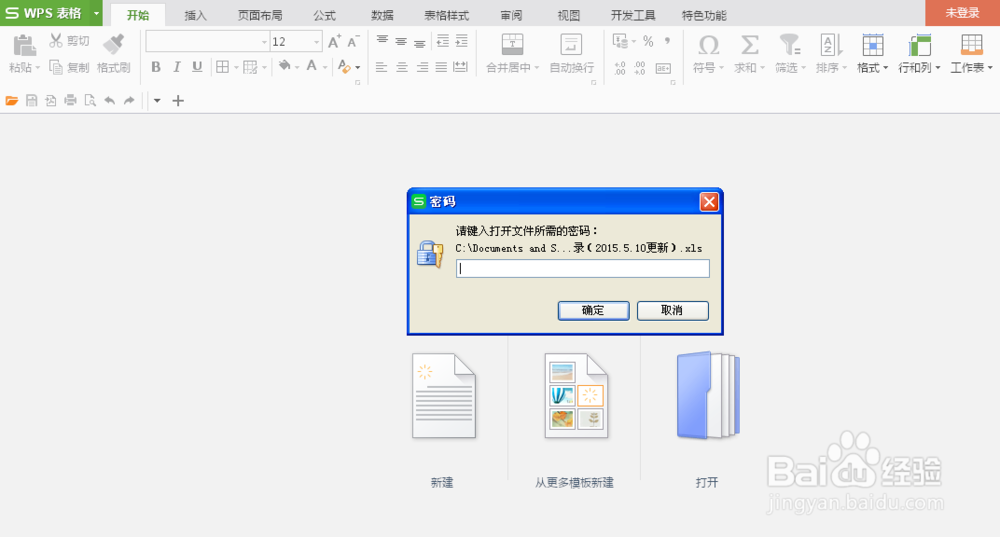Image resolution: width=1000 pixels, height=537 pixels.
Task: Switch to the 公式 tab
Action: [x=324, y=15]
